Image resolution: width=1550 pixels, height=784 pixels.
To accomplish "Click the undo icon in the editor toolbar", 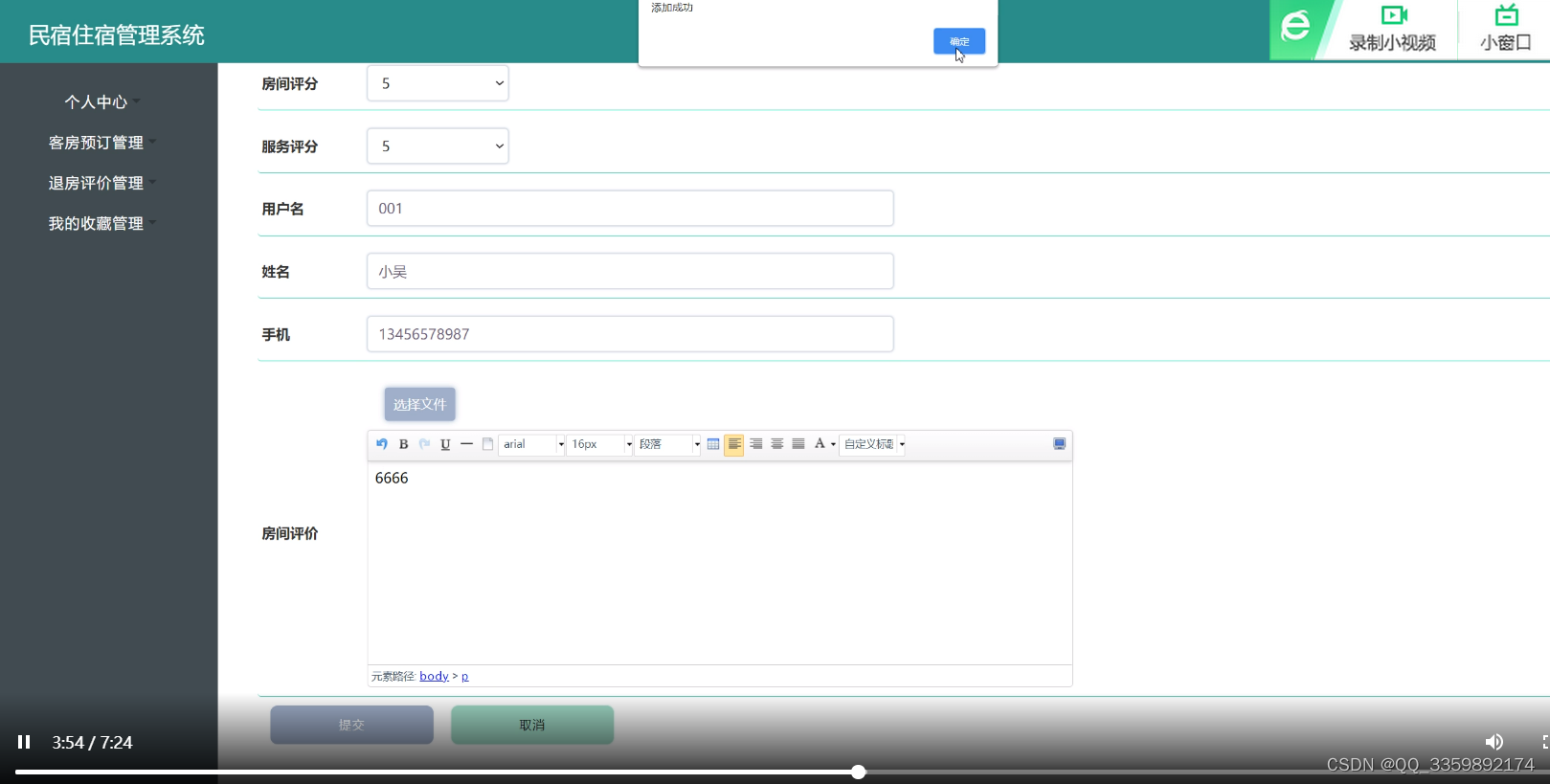I will [x=382, y=444].
